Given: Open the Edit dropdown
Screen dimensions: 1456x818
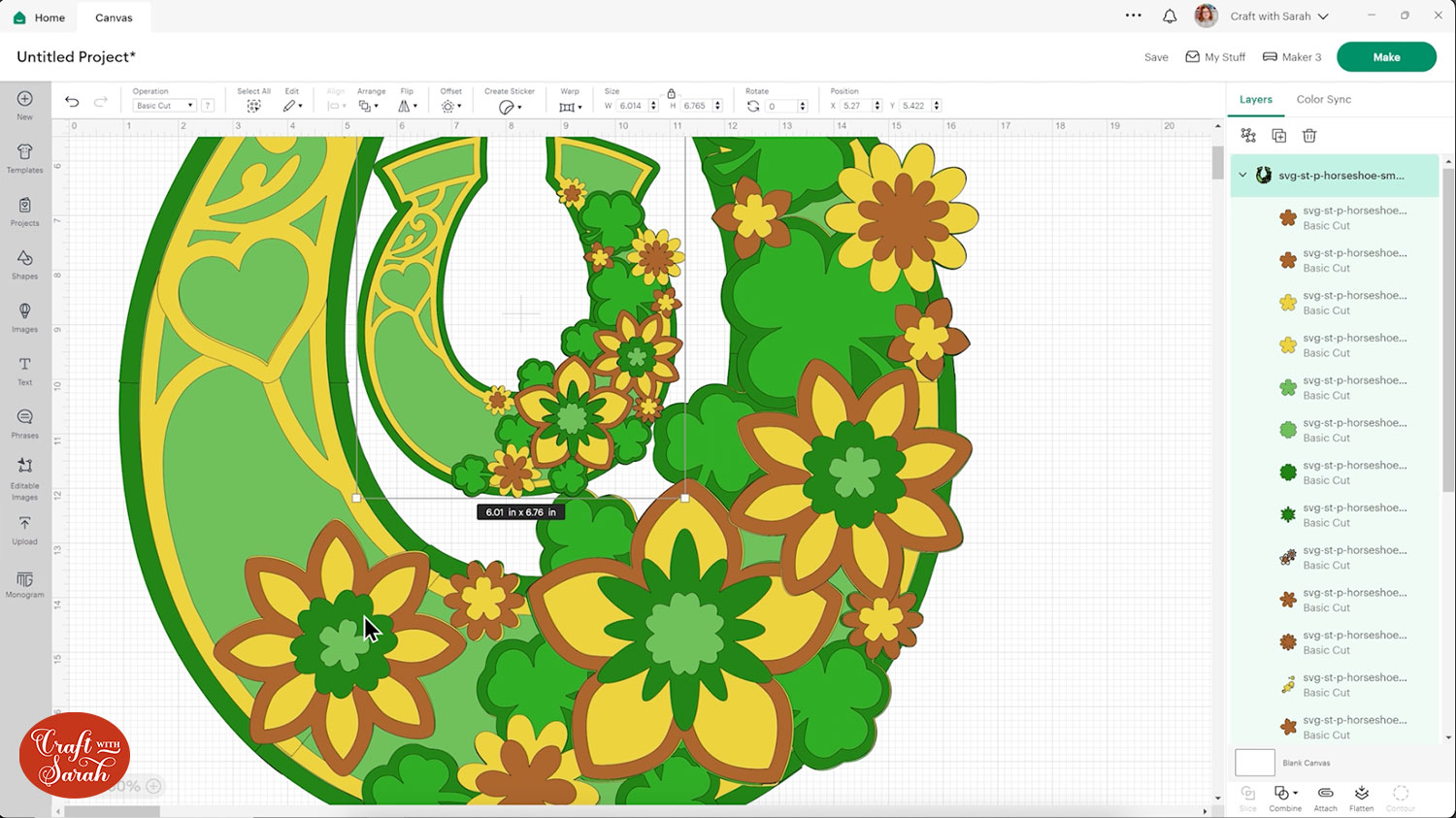Looking at the screenshot, I should point(292,106).
